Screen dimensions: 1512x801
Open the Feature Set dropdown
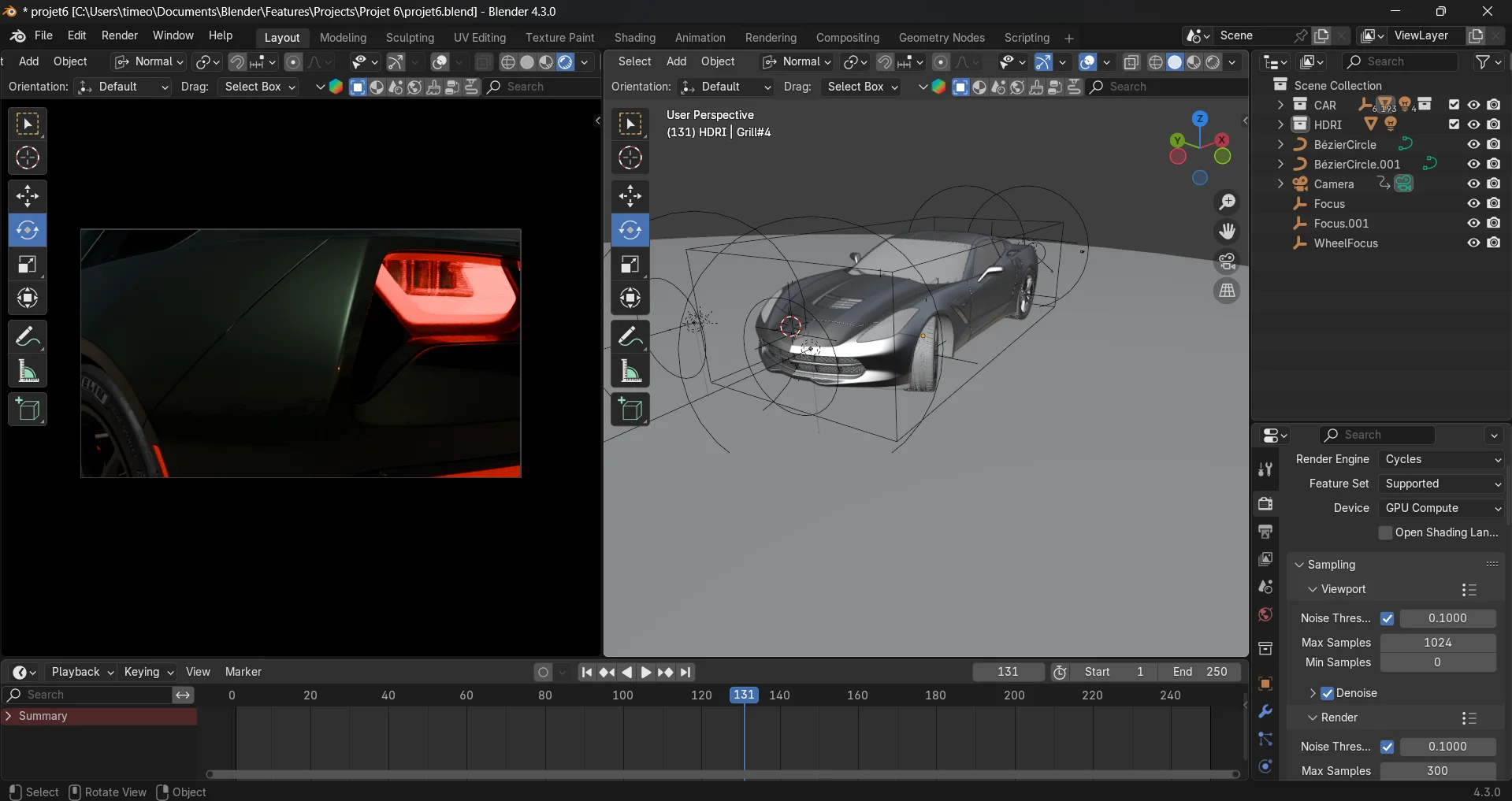click(1442, 484)
